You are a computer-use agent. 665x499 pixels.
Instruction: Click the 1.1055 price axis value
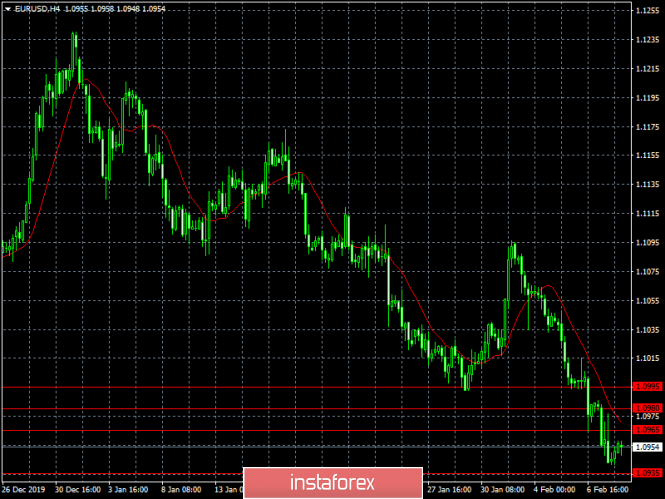[648, 301]
